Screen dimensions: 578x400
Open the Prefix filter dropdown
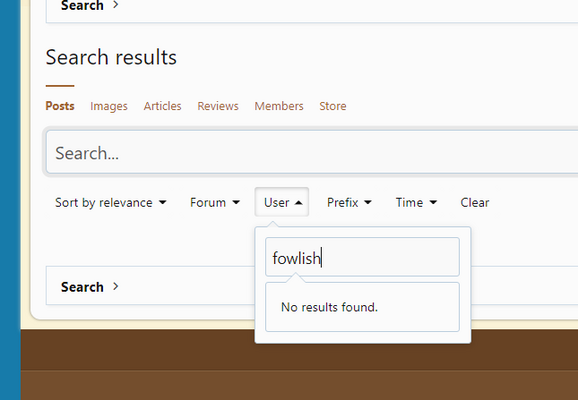349,202
